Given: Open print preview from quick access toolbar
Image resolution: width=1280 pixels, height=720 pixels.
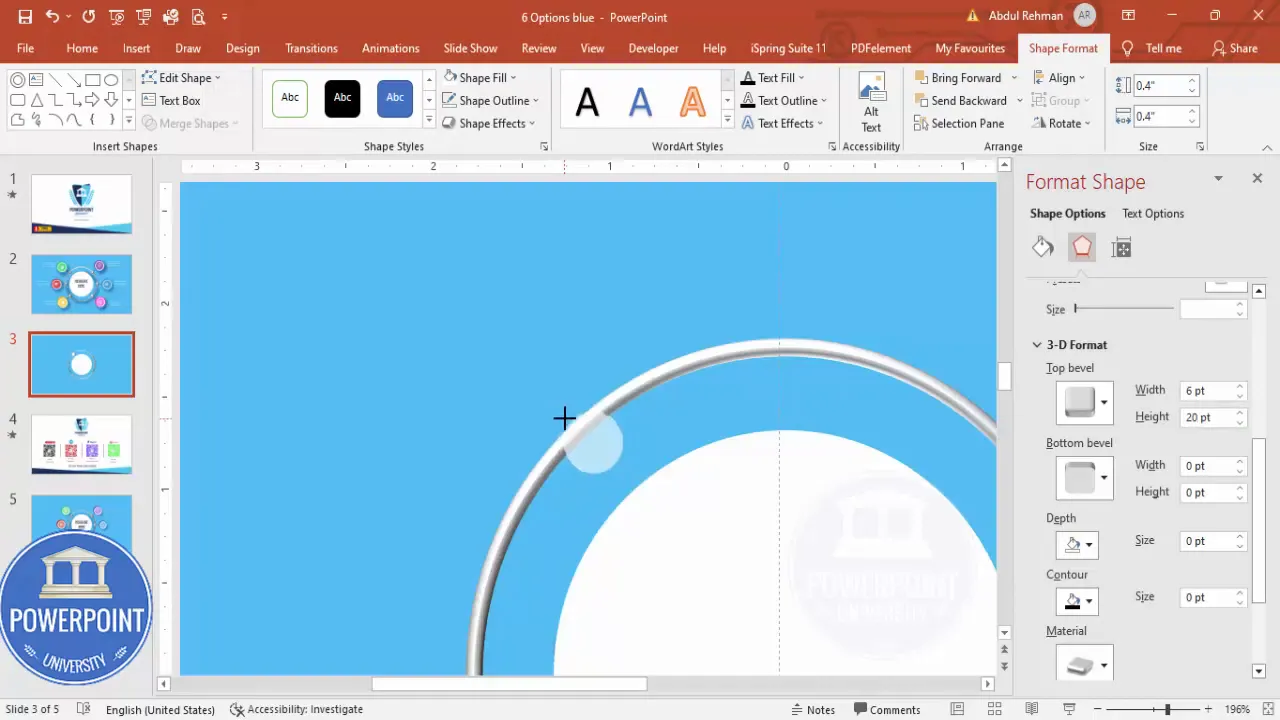Looking at the screenshot, I should [198, 17].
